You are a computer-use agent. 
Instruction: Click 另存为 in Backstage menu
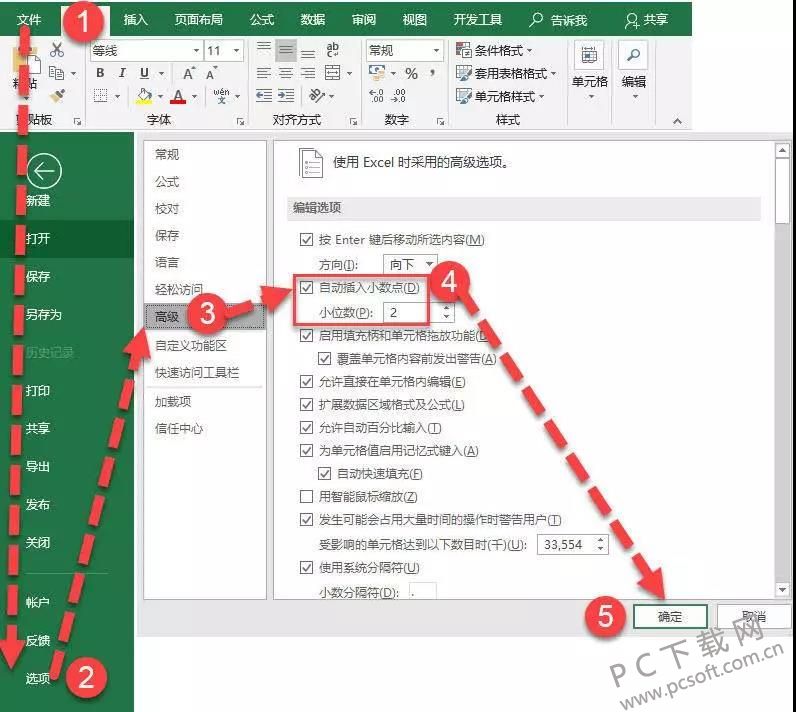(44, 315)
